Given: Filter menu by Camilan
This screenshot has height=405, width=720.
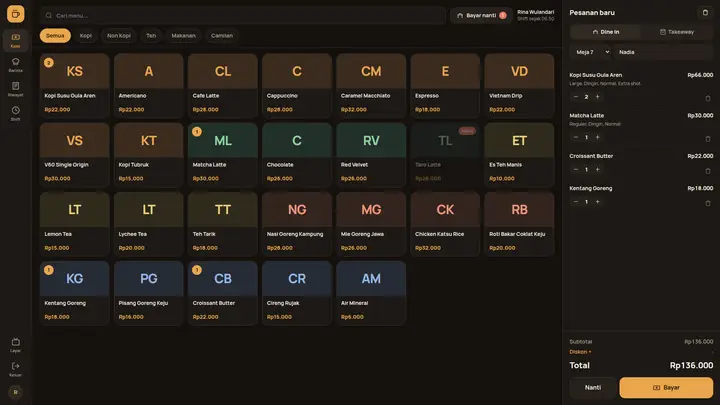Looking at the screenshot, I should pyautogui.click(x=222, y=35).
